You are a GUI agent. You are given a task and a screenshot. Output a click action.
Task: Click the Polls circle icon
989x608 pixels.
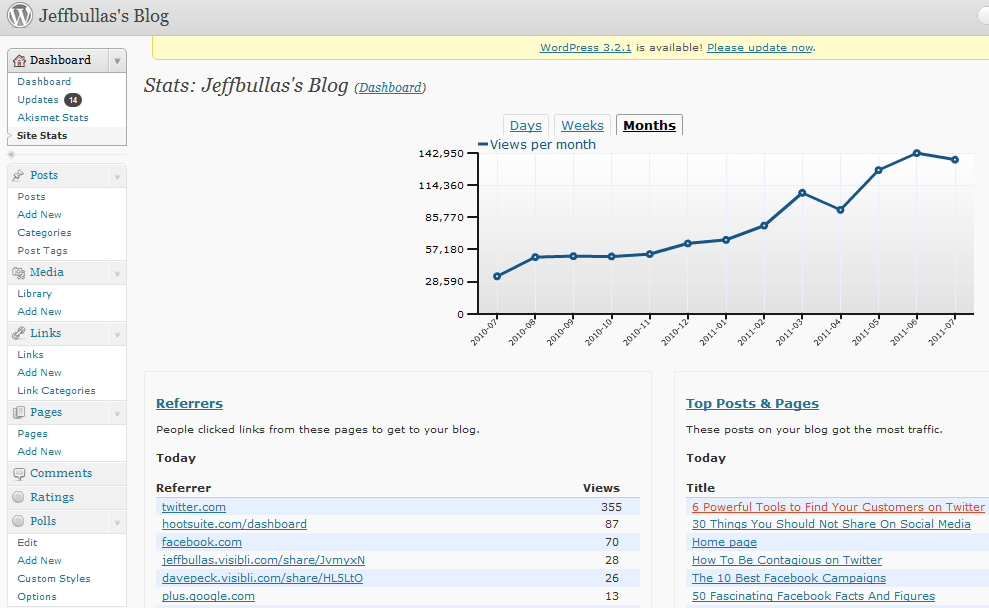click(18, 521)
